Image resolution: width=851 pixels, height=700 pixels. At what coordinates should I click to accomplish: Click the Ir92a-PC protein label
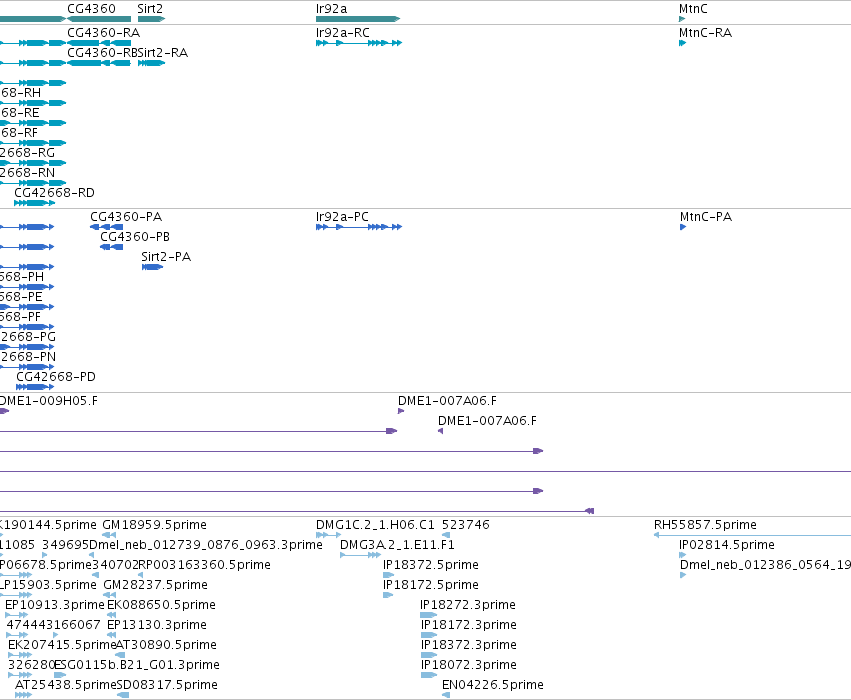342,217
